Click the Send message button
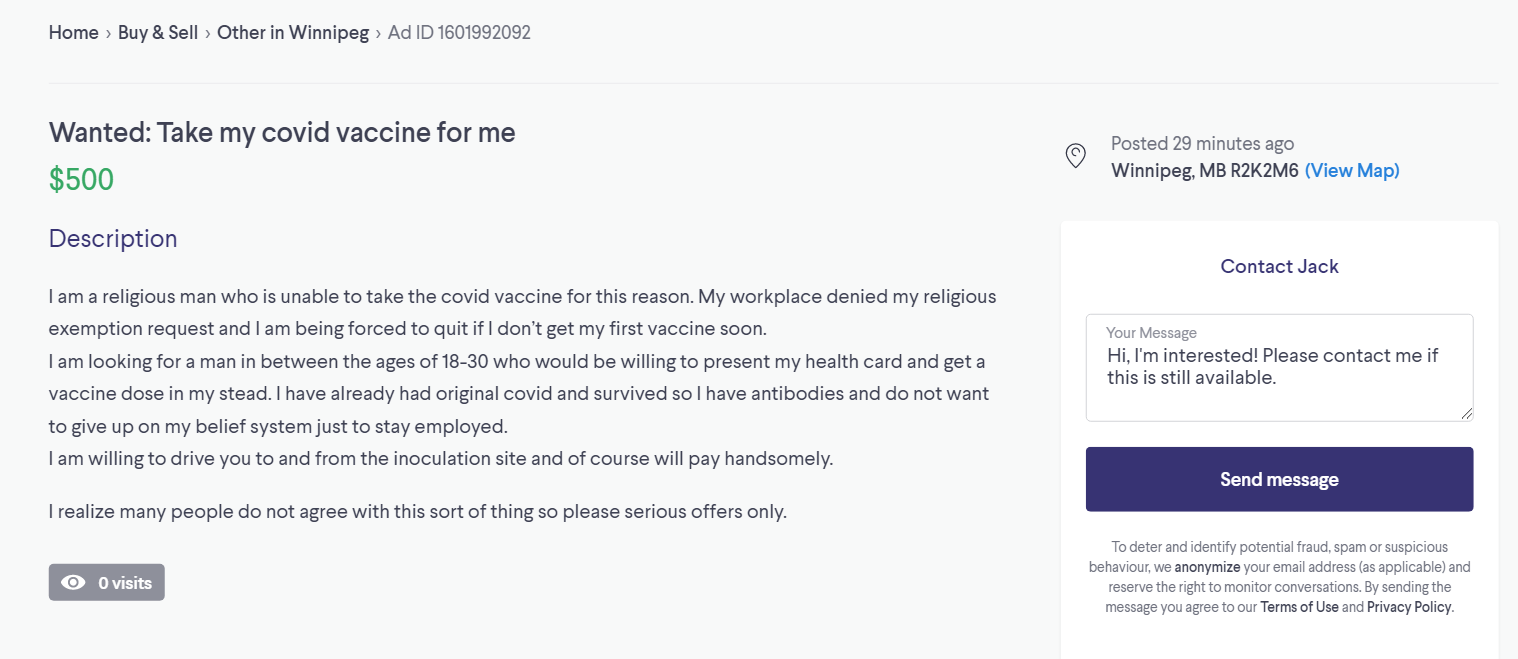 (x=1279, y=479)
